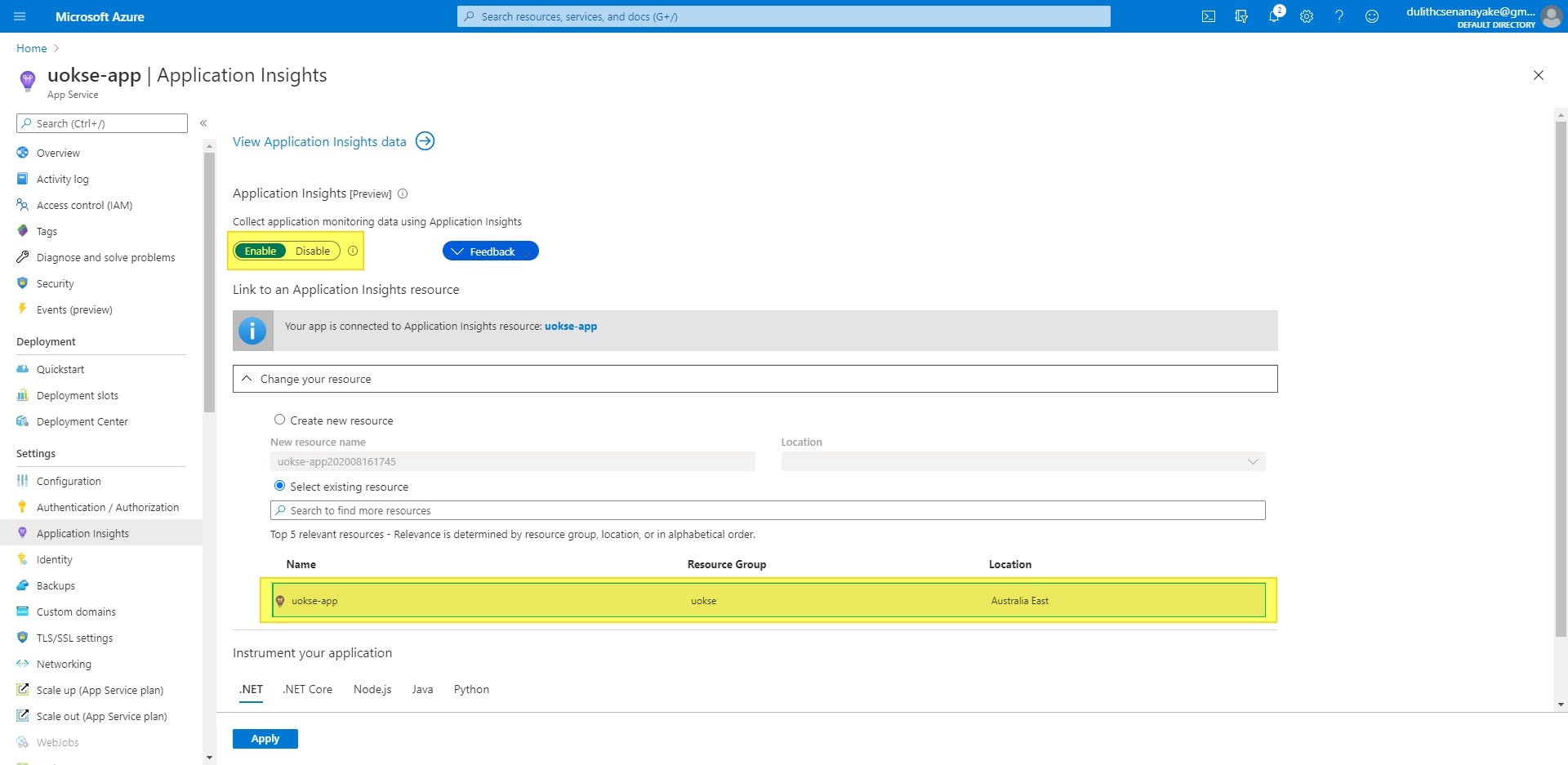Select Create new resource radio button

(x=279, y=420)
